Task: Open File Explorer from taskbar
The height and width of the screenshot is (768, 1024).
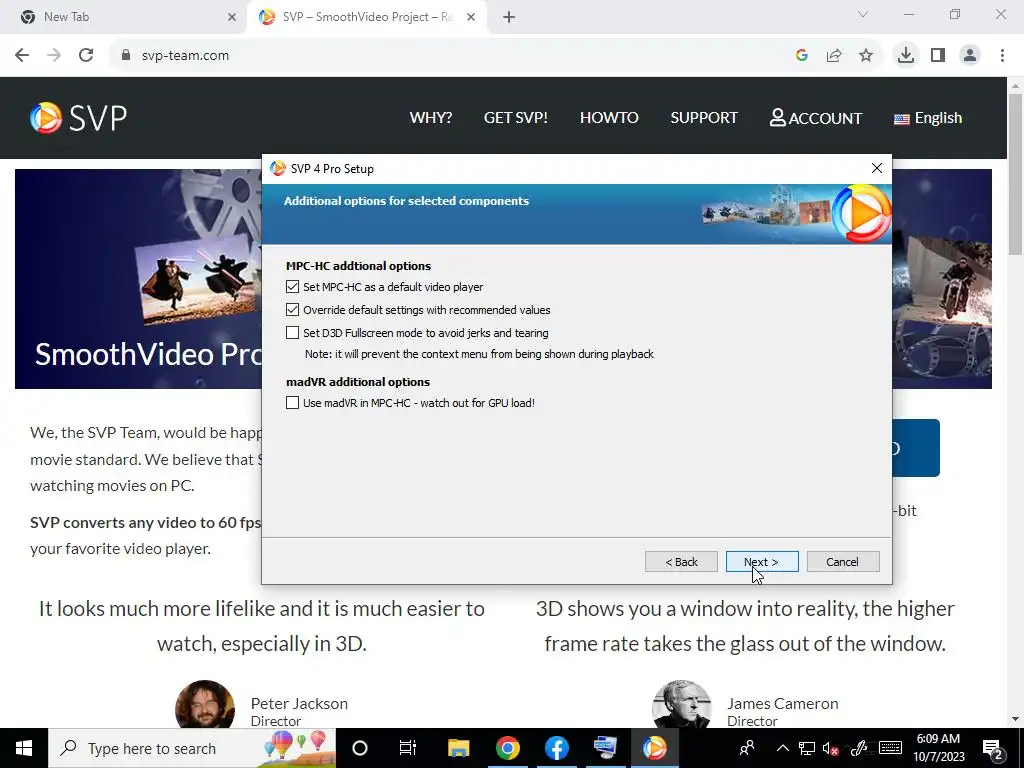Action: [458, 748]
